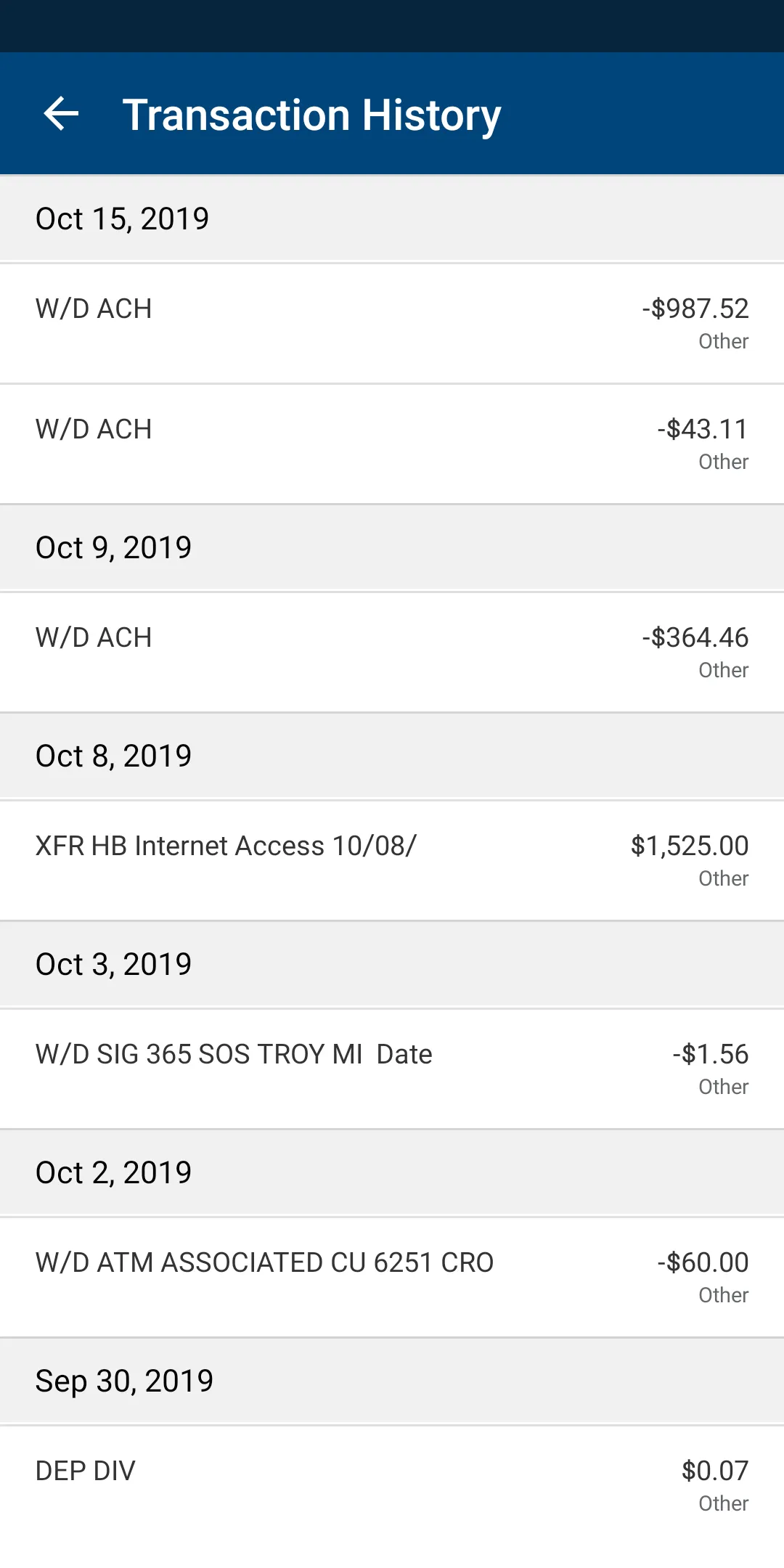784x1568 pixels.
Task: Tap the -$60.00 amount
Action: pos(703,1263)
